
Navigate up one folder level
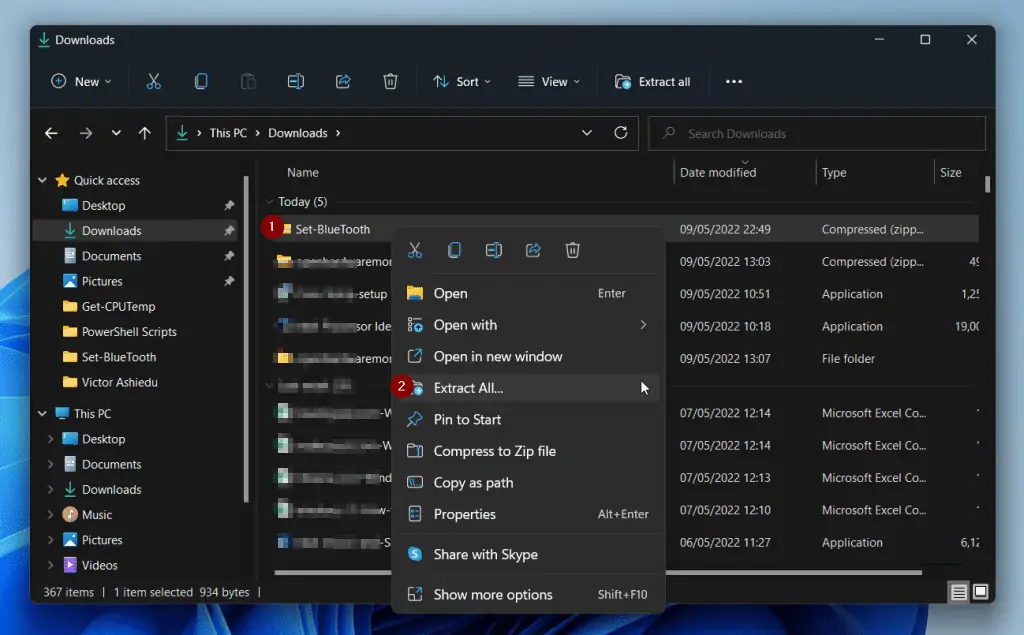pos(146,132)
